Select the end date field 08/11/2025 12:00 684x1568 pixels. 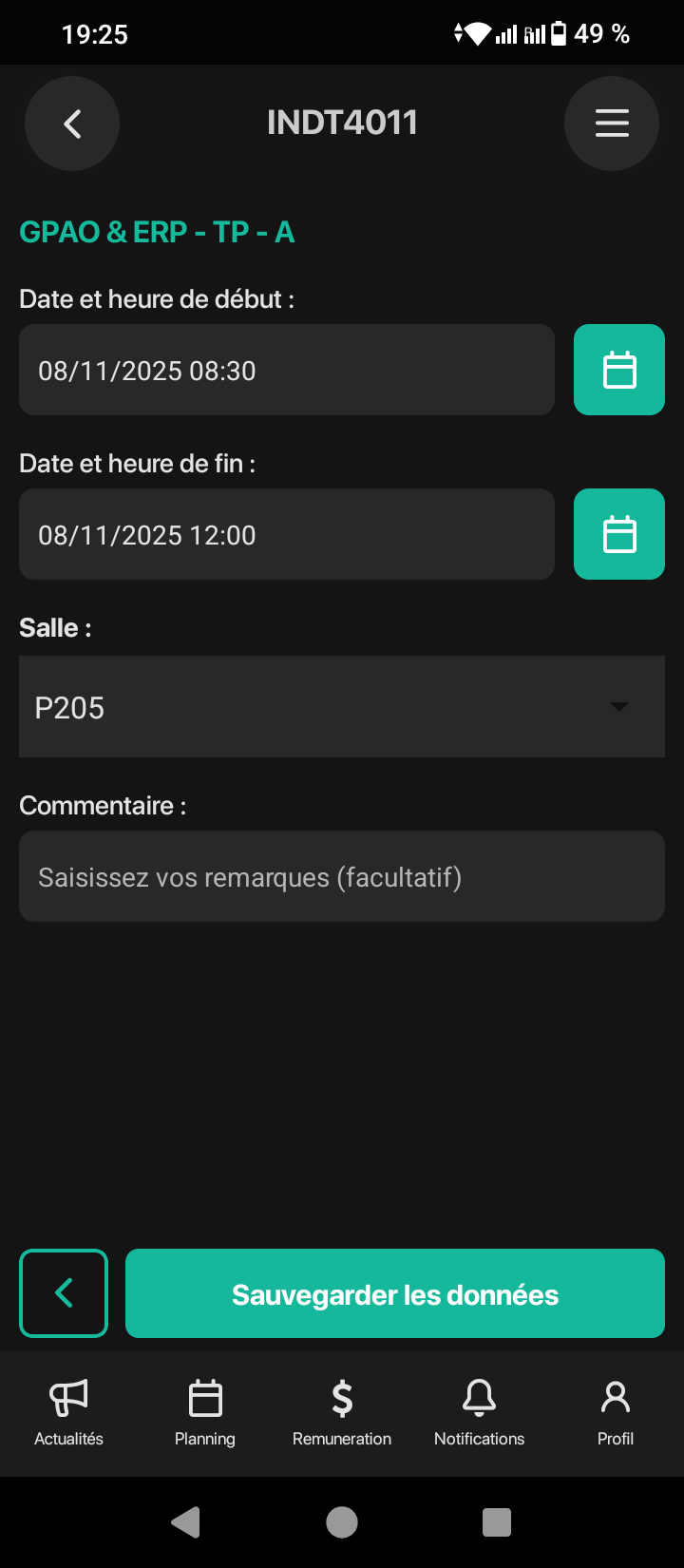tap(287, 534)
